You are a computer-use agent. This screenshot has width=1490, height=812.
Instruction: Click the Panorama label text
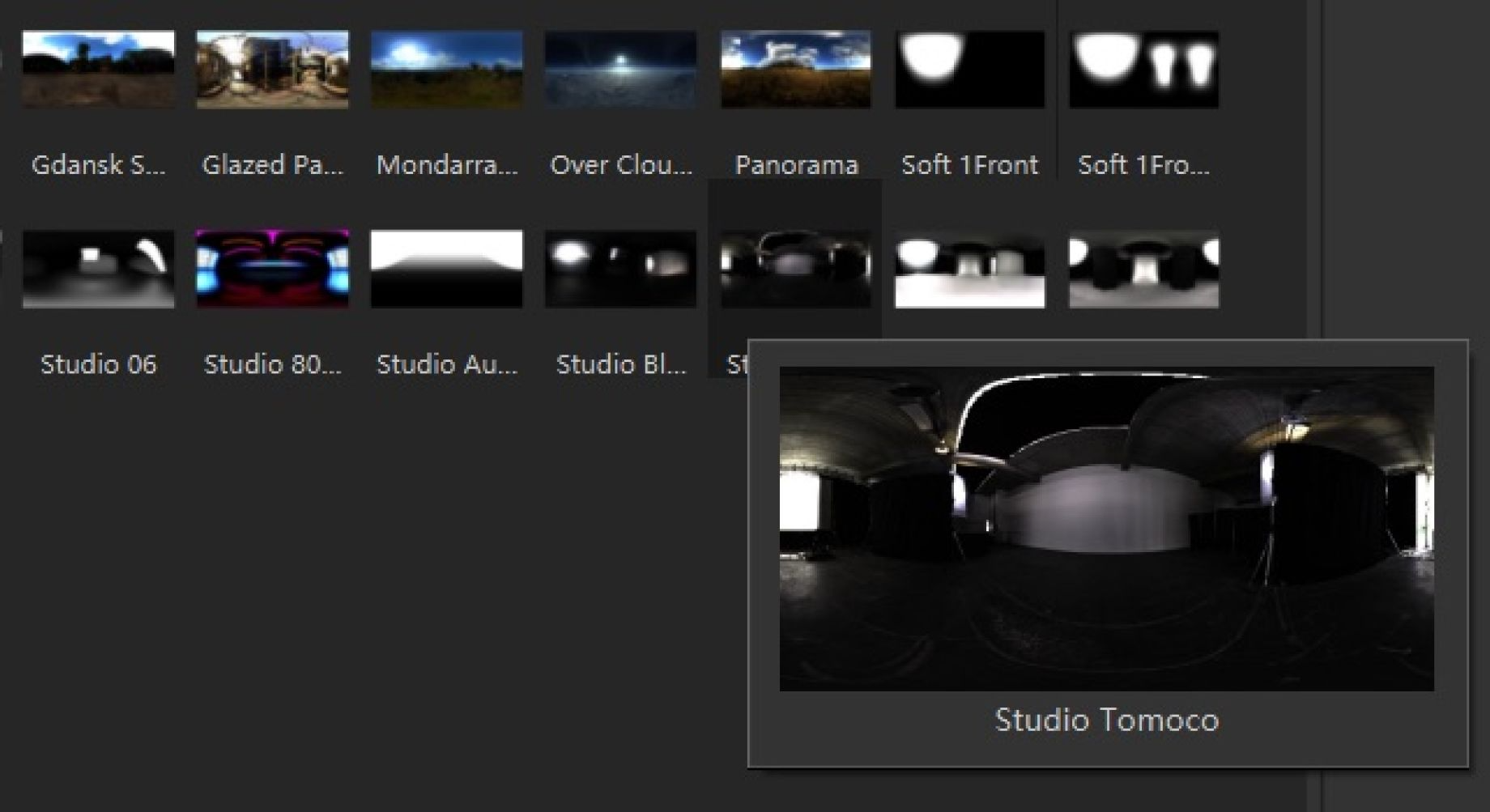796,165
